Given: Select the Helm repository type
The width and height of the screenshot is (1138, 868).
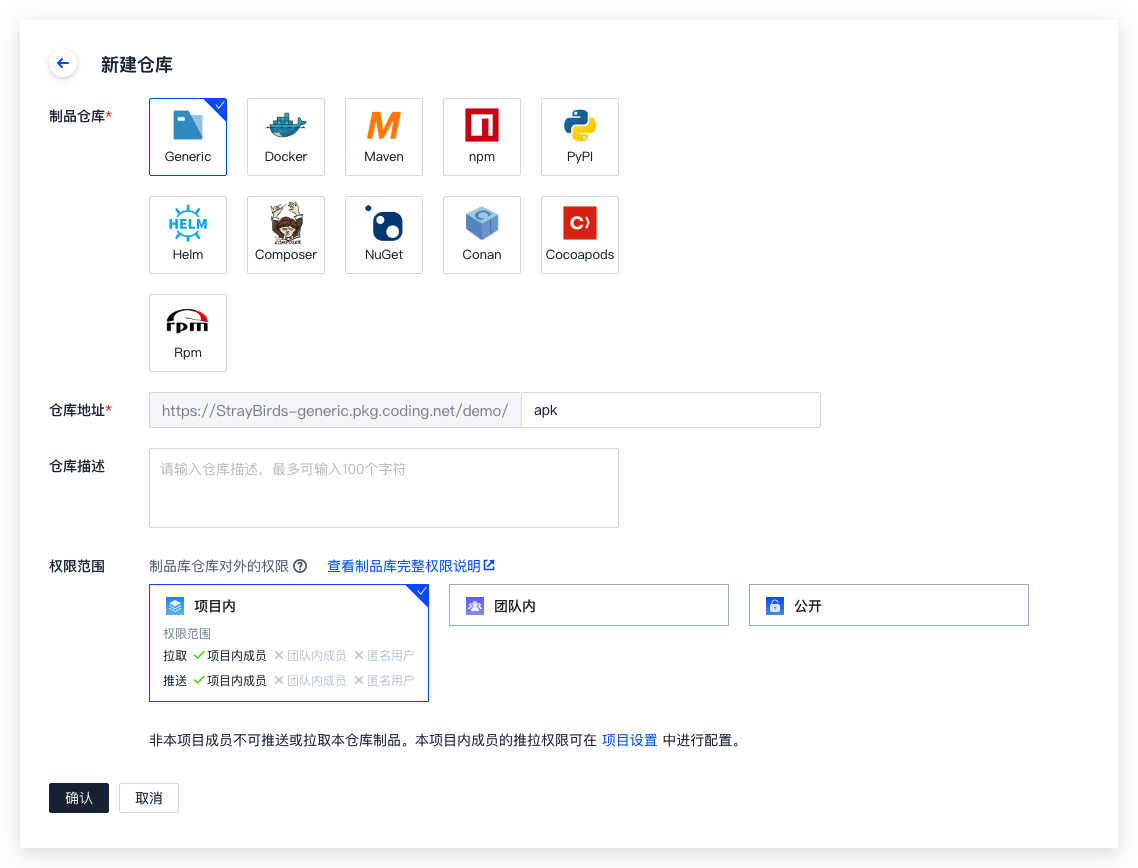Looking at the screenshot, I should tap(188, 235).
